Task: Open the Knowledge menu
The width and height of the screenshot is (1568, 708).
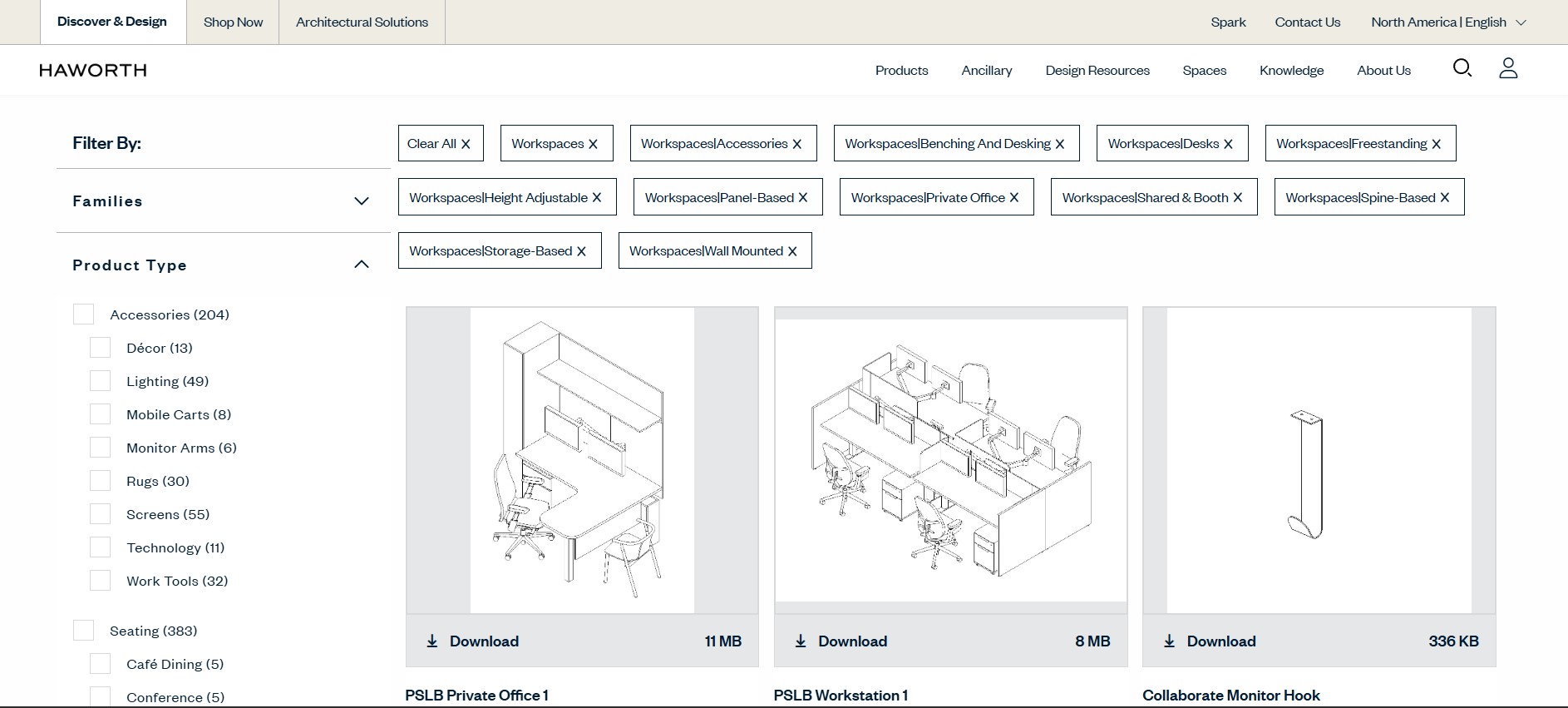Action: 1291,71
